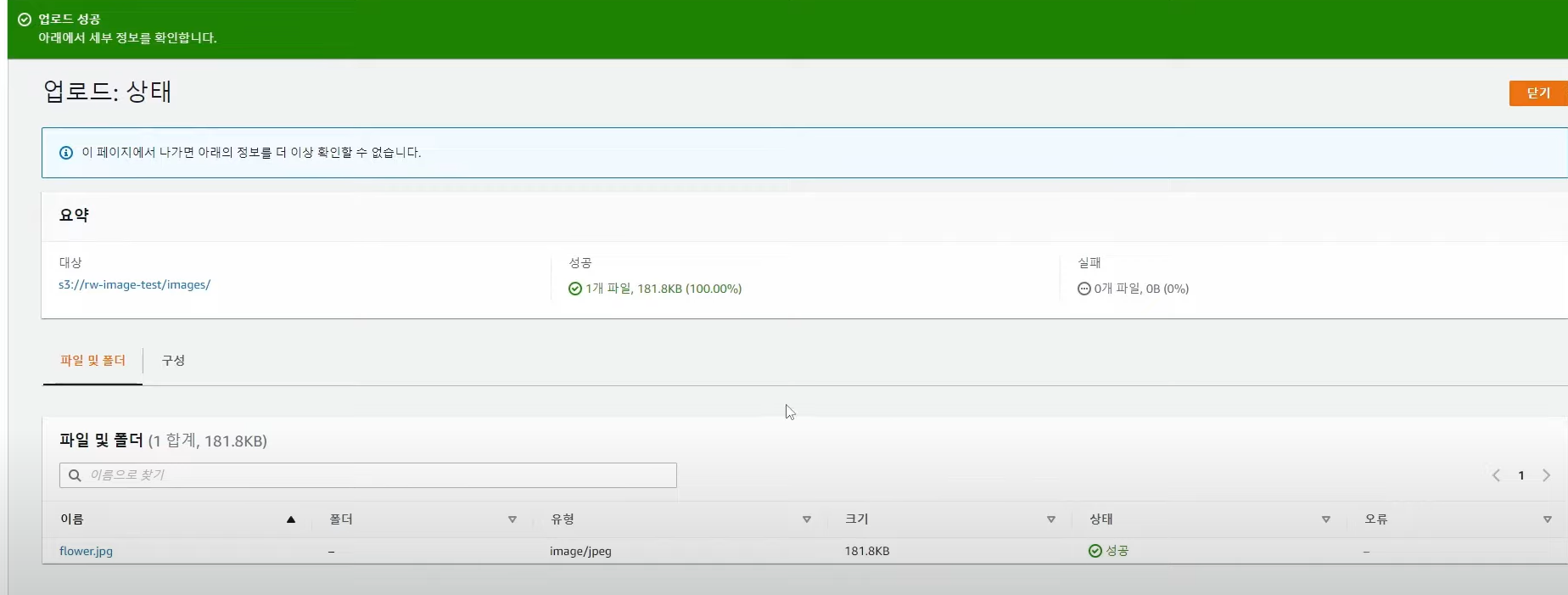Open the flower.jpg file link
The width and height of the screenshot is (1568, 595).
[86, 551]
